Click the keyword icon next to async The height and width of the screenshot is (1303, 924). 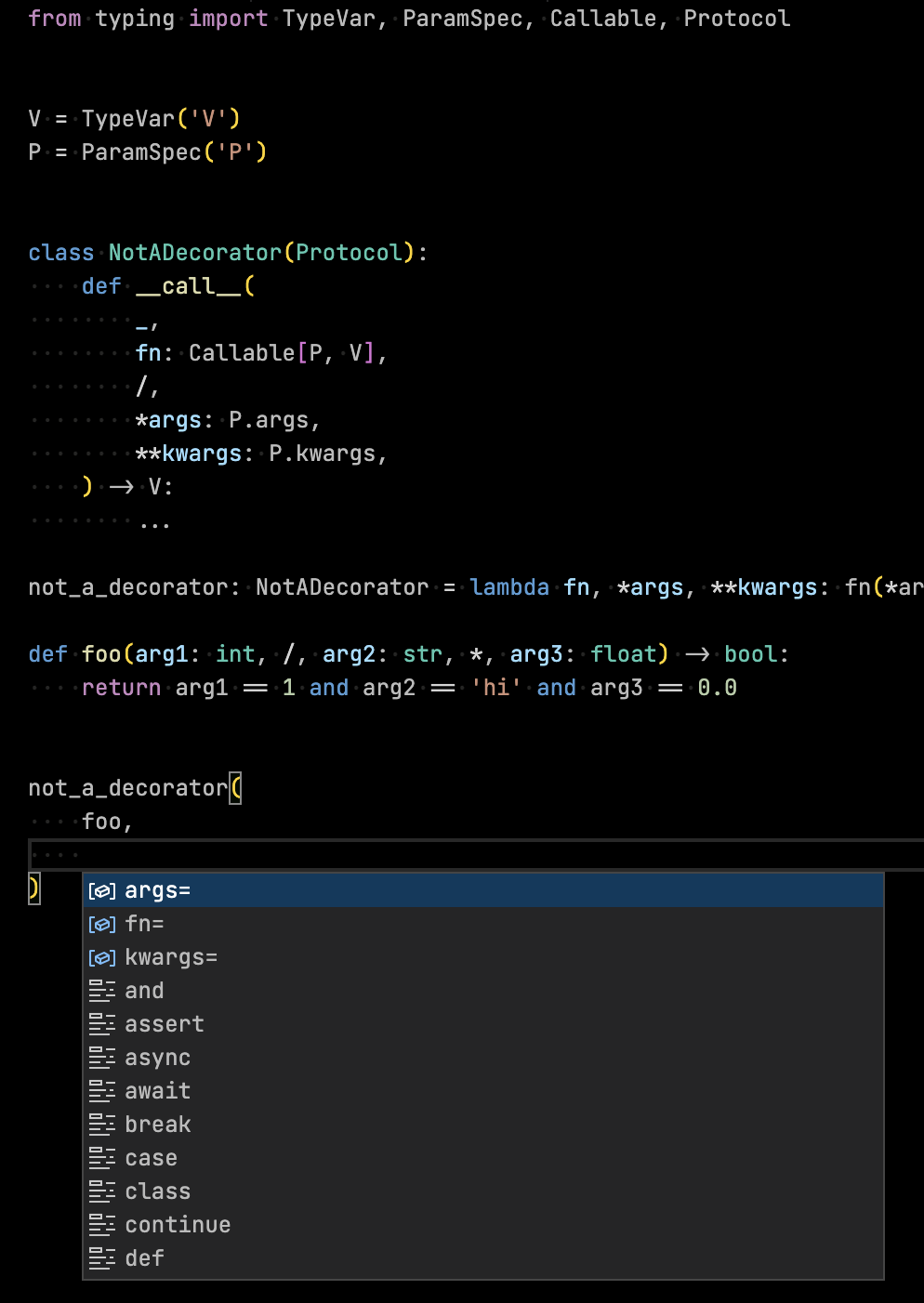[102, 1057]
